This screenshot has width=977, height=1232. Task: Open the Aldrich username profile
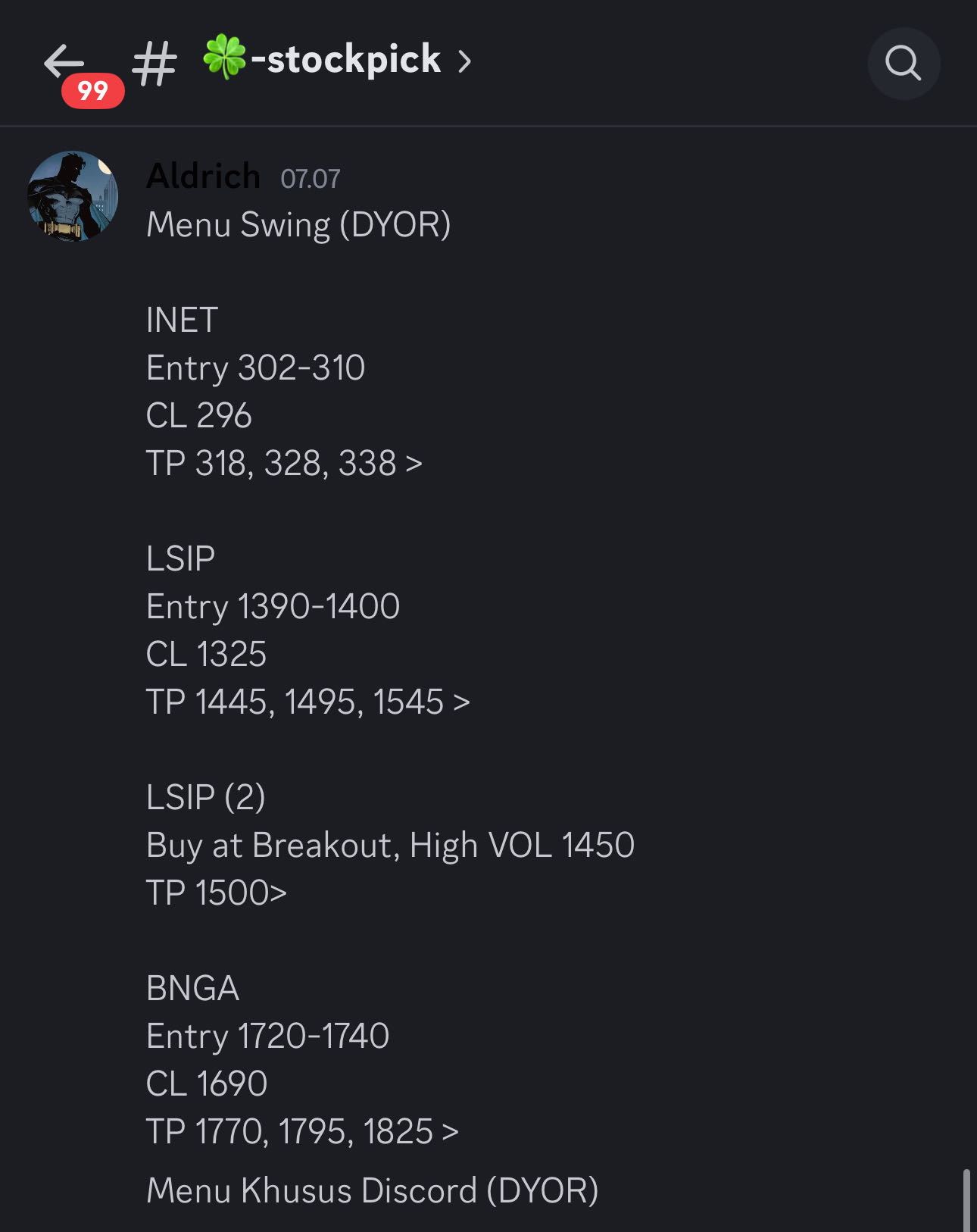(203, 176)
